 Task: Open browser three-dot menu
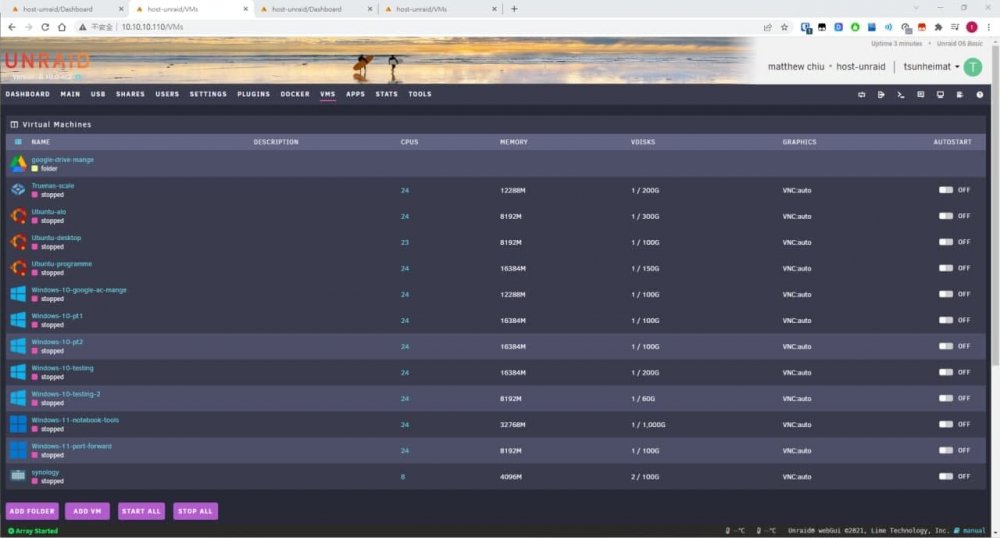tap(989, 27)
